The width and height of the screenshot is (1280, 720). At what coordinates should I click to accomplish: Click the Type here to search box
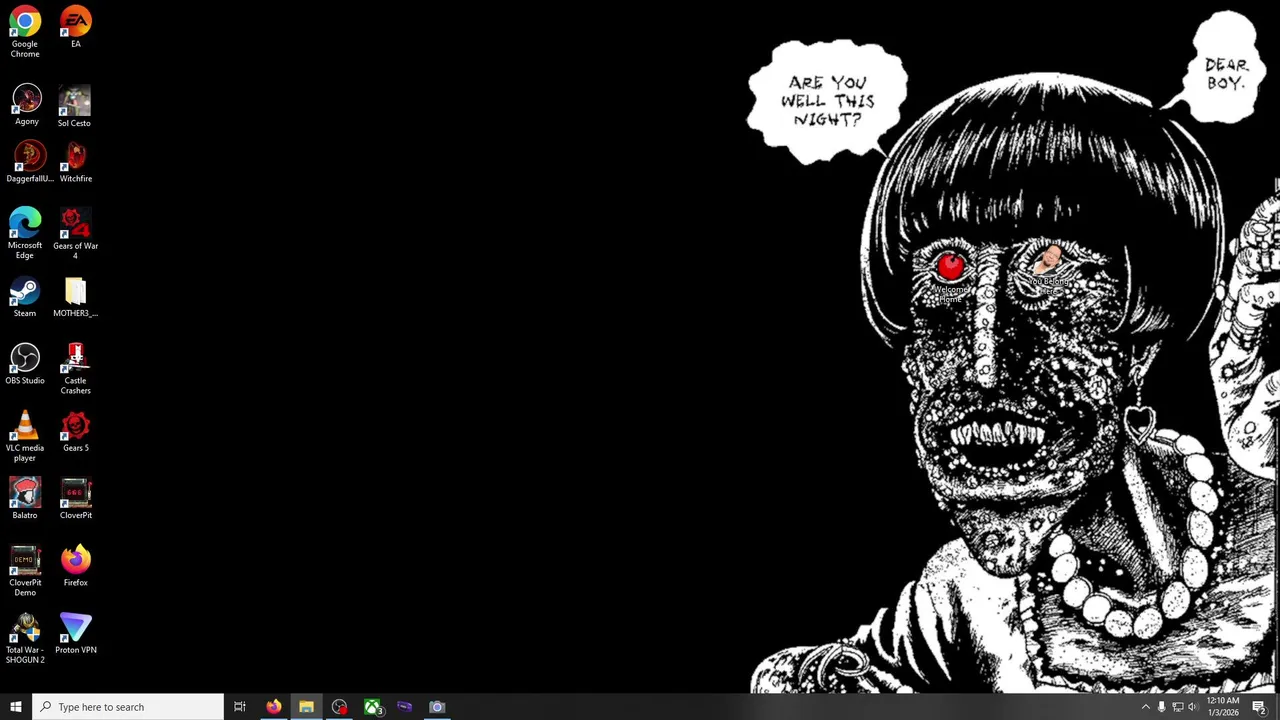click(x=128, y=707)
